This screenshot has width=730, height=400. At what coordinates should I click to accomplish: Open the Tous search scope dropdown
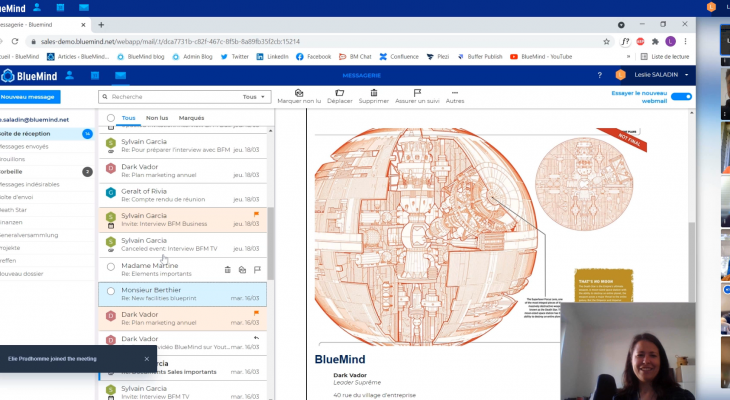[x=254, y=97]
